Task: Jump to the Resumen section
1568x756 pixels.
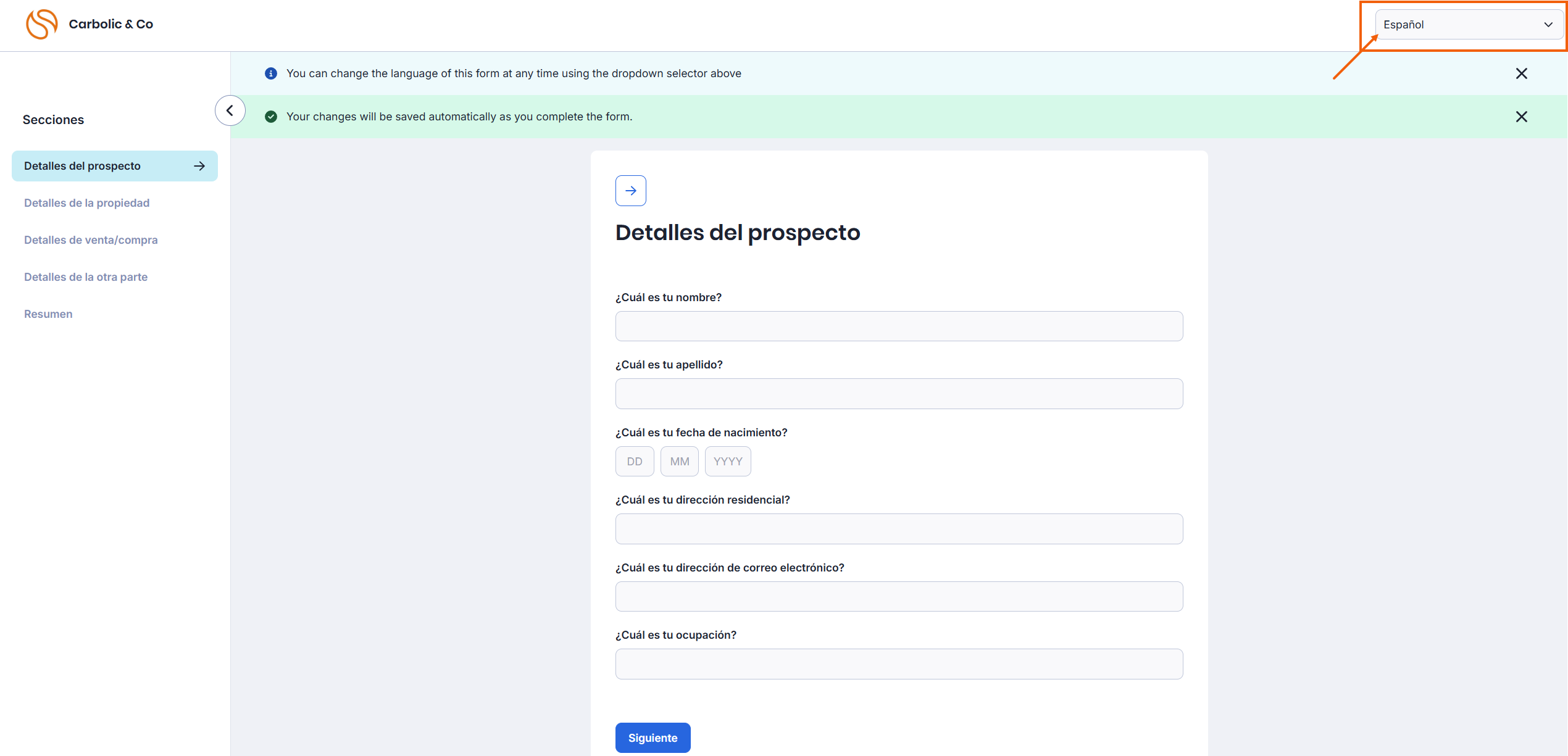Action: [48, 314]
